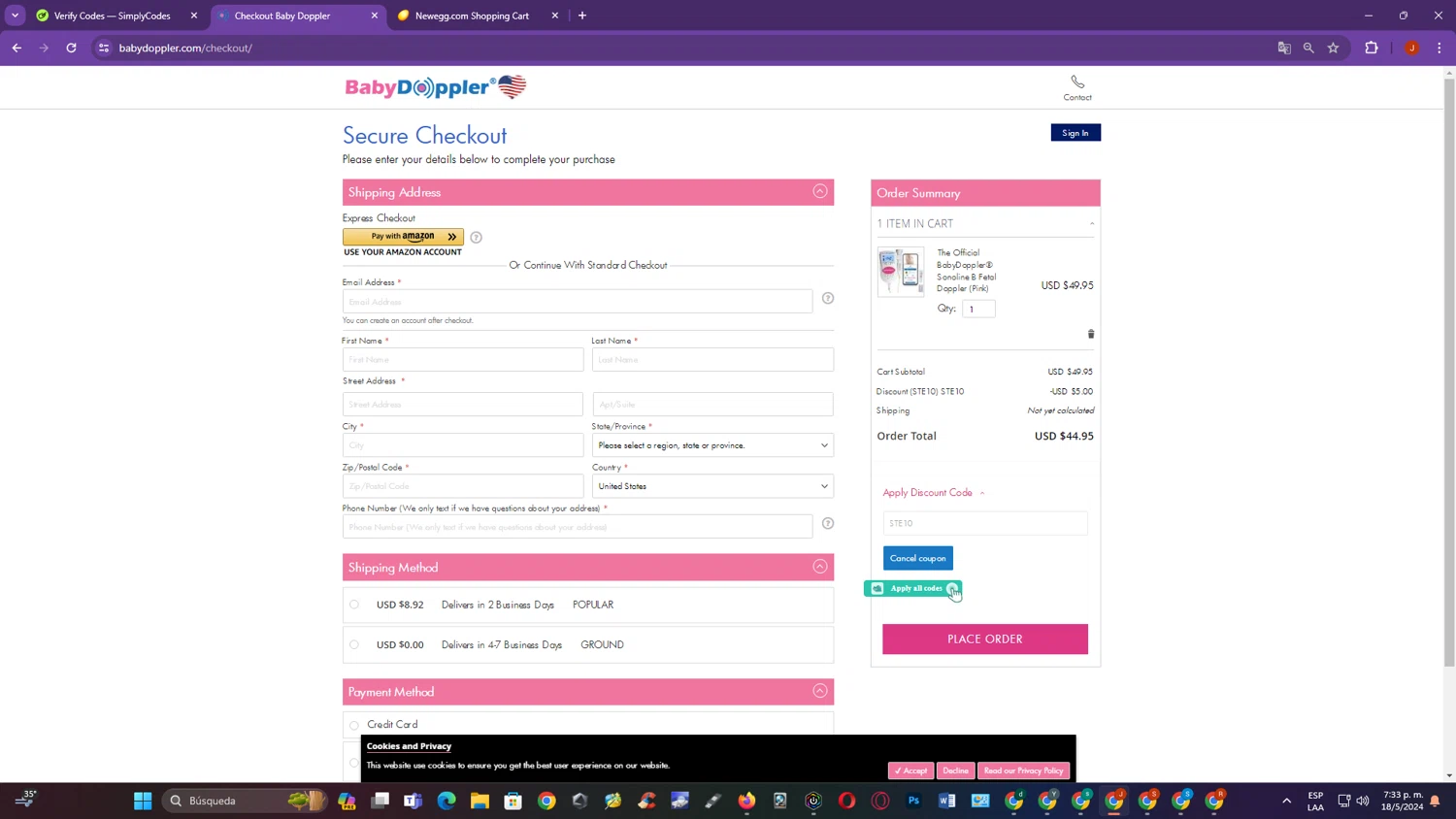Click the browser back arrow
This screenshot has width=1456, height=819.
pyautogui.click(x=17, y=48)
